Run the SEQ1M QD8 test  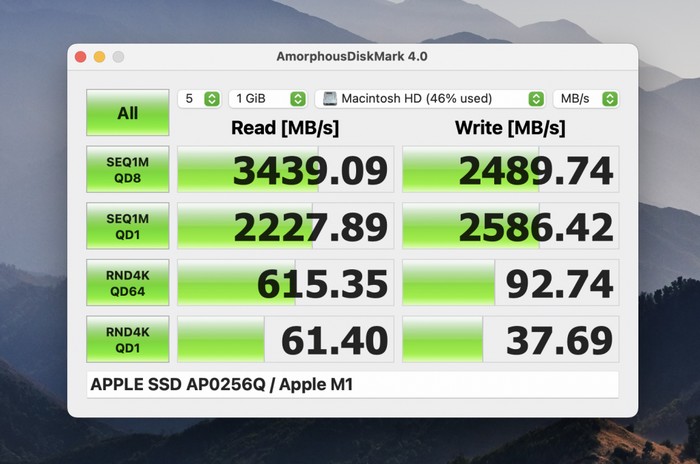pyautogui.click(x=128, y=169)
